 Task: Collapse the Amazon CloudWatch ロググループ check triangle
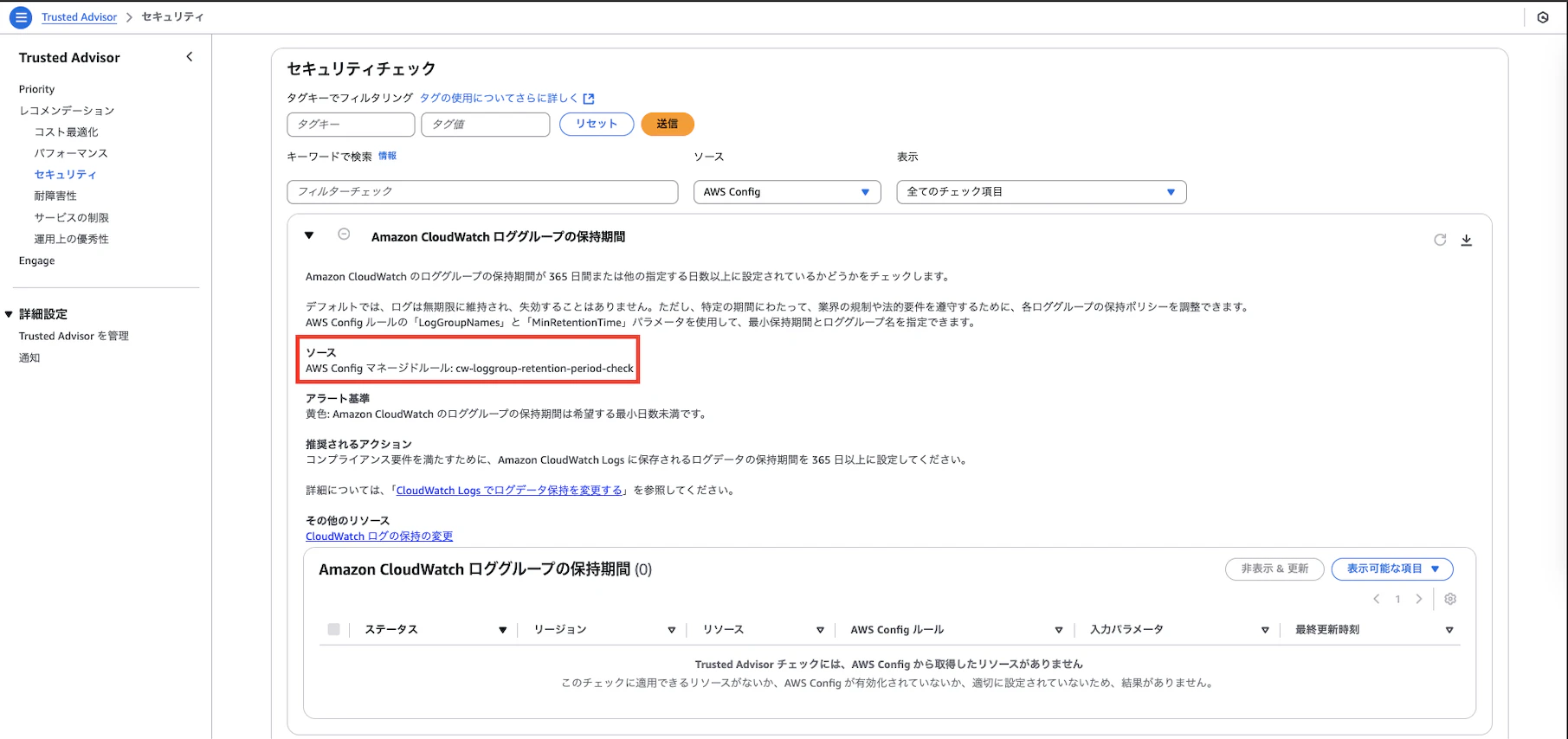tap(309, 235)
